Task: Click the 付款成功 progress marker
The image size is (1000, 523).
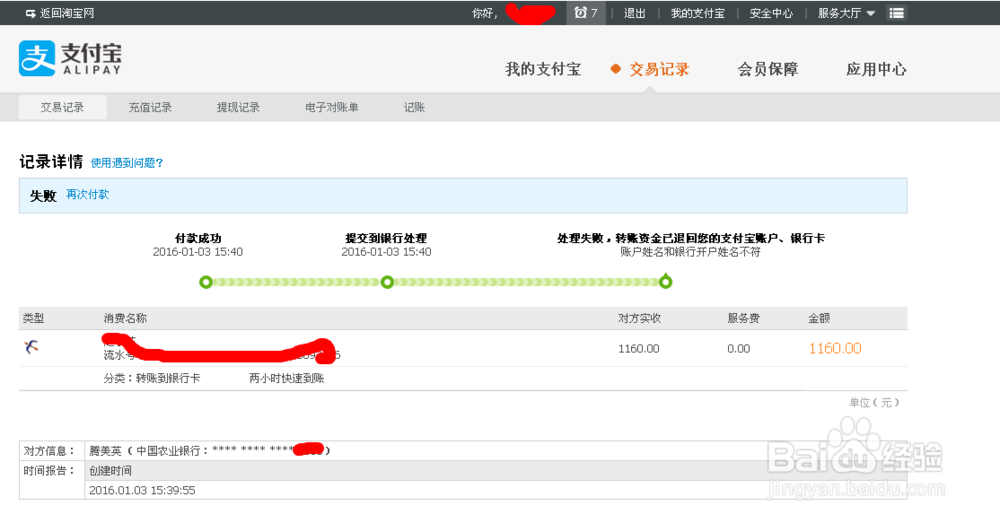Action: point(205,282)
